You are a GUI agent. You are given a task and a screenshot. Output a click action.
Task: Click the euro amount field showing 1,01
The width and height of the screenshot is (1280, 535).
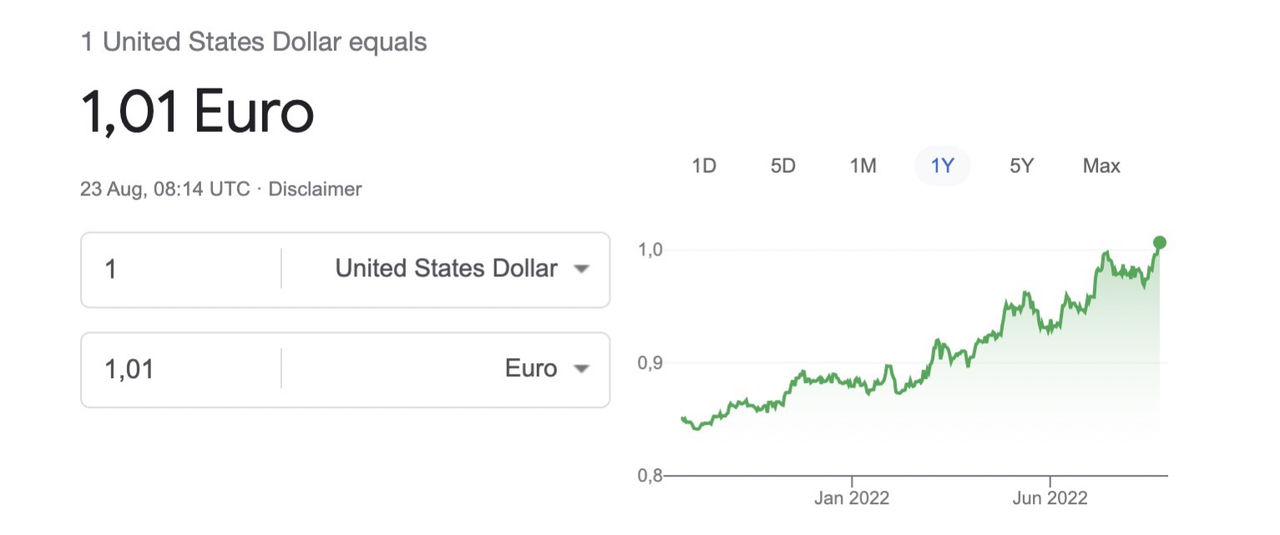coord(180,369)
